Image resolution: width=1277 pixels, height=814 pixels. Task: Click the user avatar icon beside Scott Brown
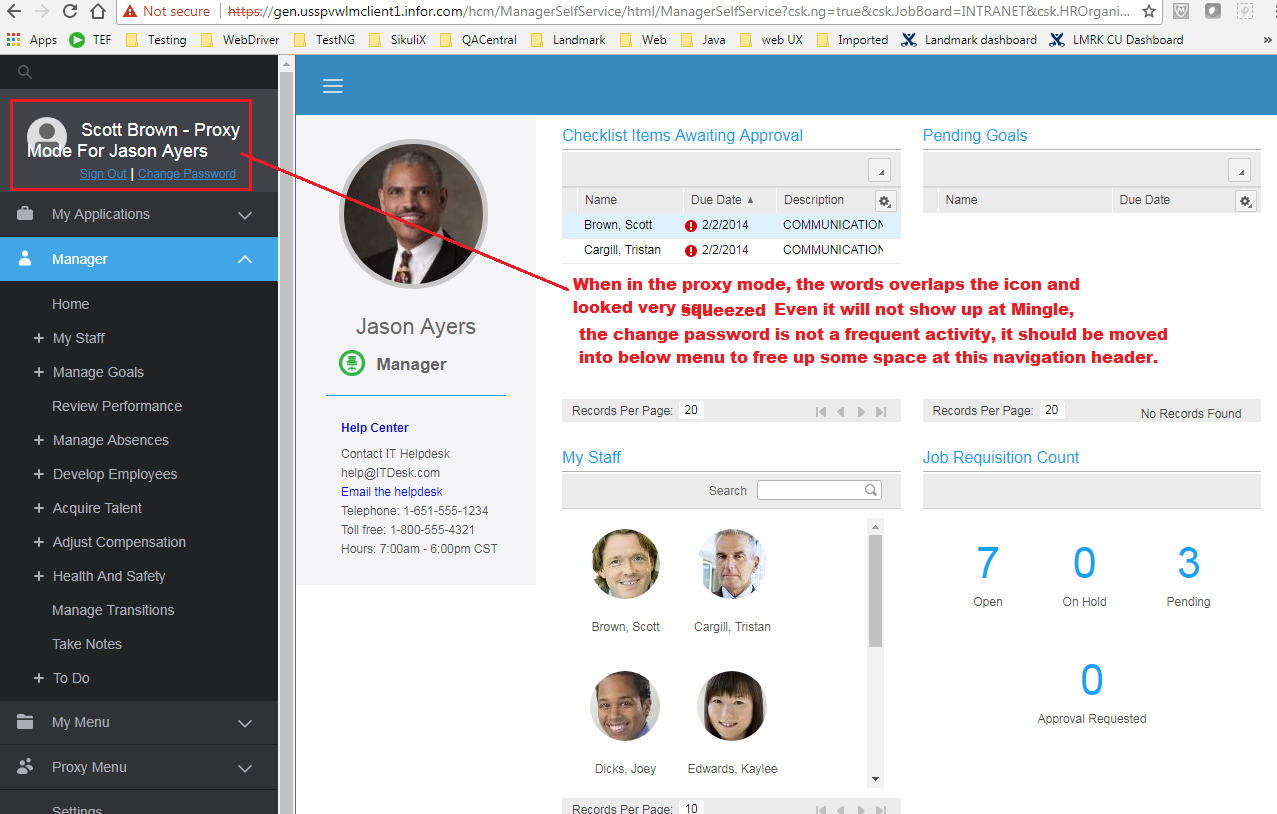click(46, 137)
